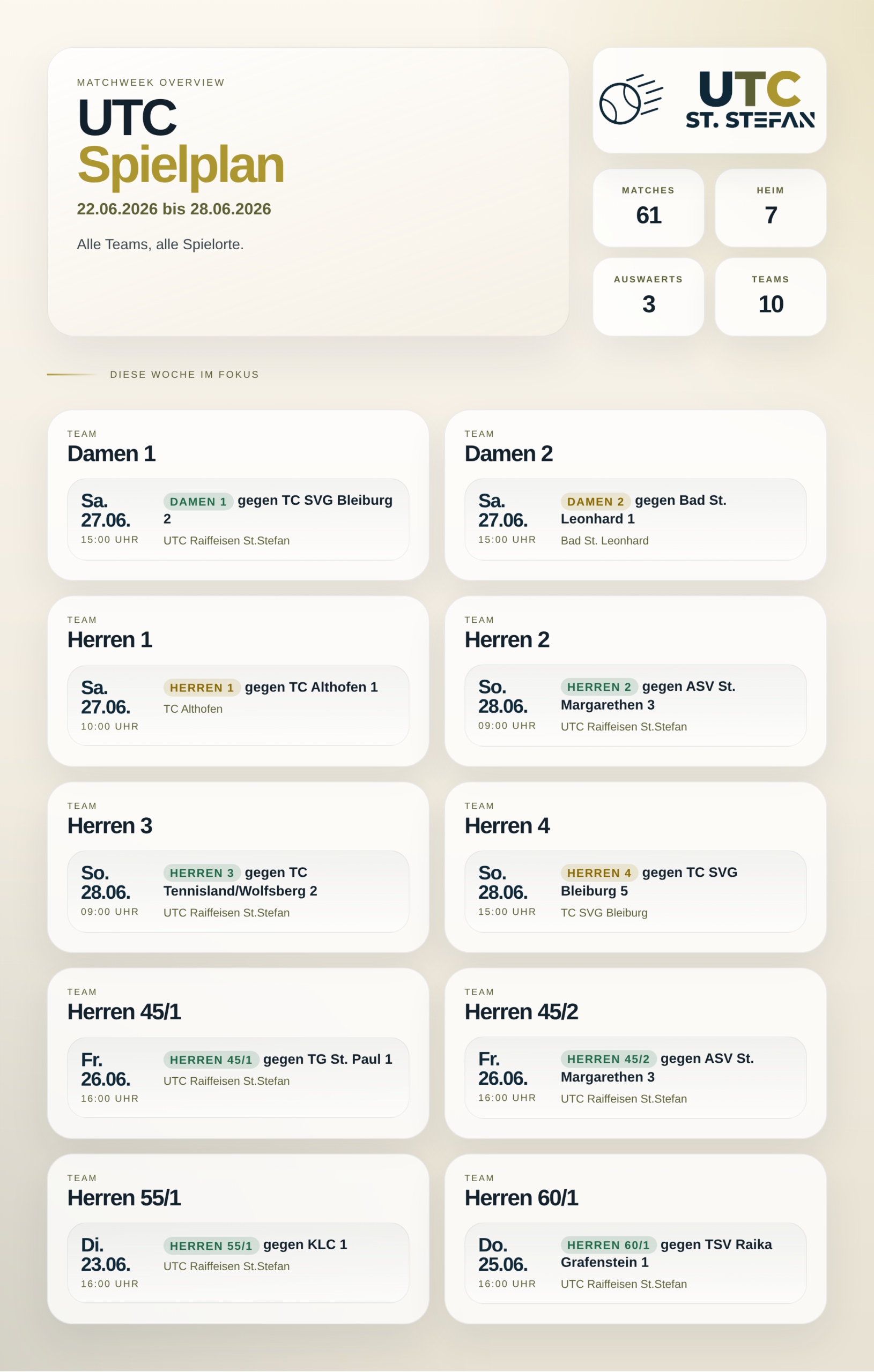Click opponent 'gegen TC Tennisland/Wolfsberg 2'
The width and height of the screenshot is (874, 1372).
[241, 882]
